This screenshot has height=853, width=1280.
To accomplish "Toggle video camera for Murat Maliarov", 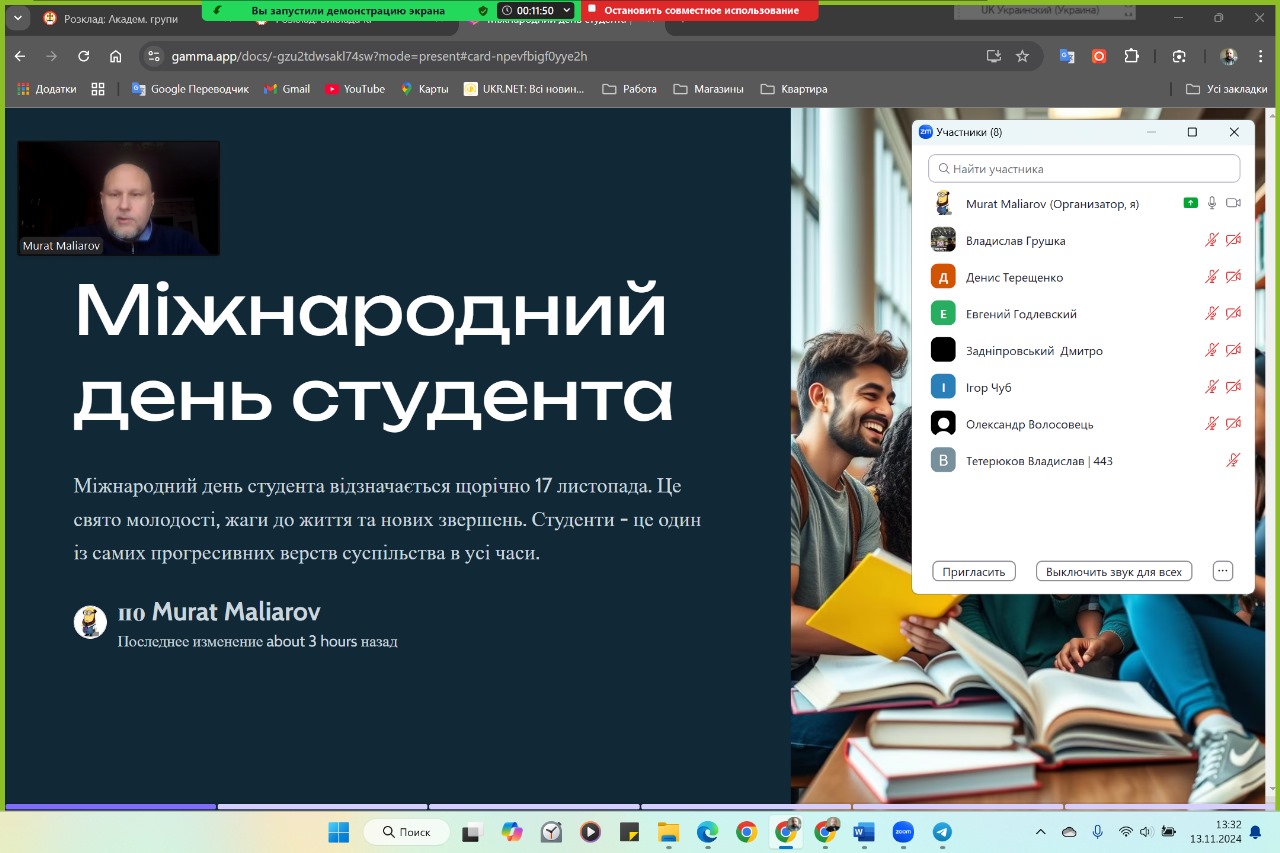I will pos(1233,203).
